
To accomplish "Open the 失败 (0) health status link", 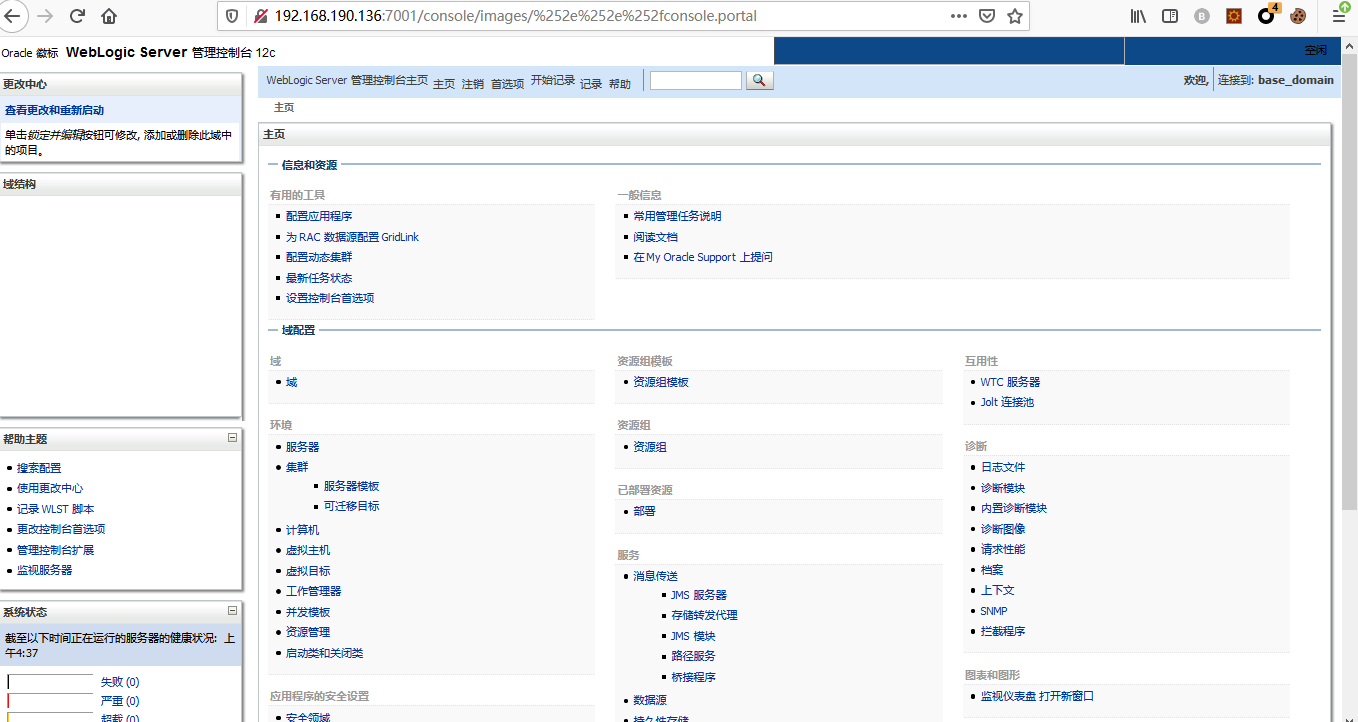I will tap(120, 682).
